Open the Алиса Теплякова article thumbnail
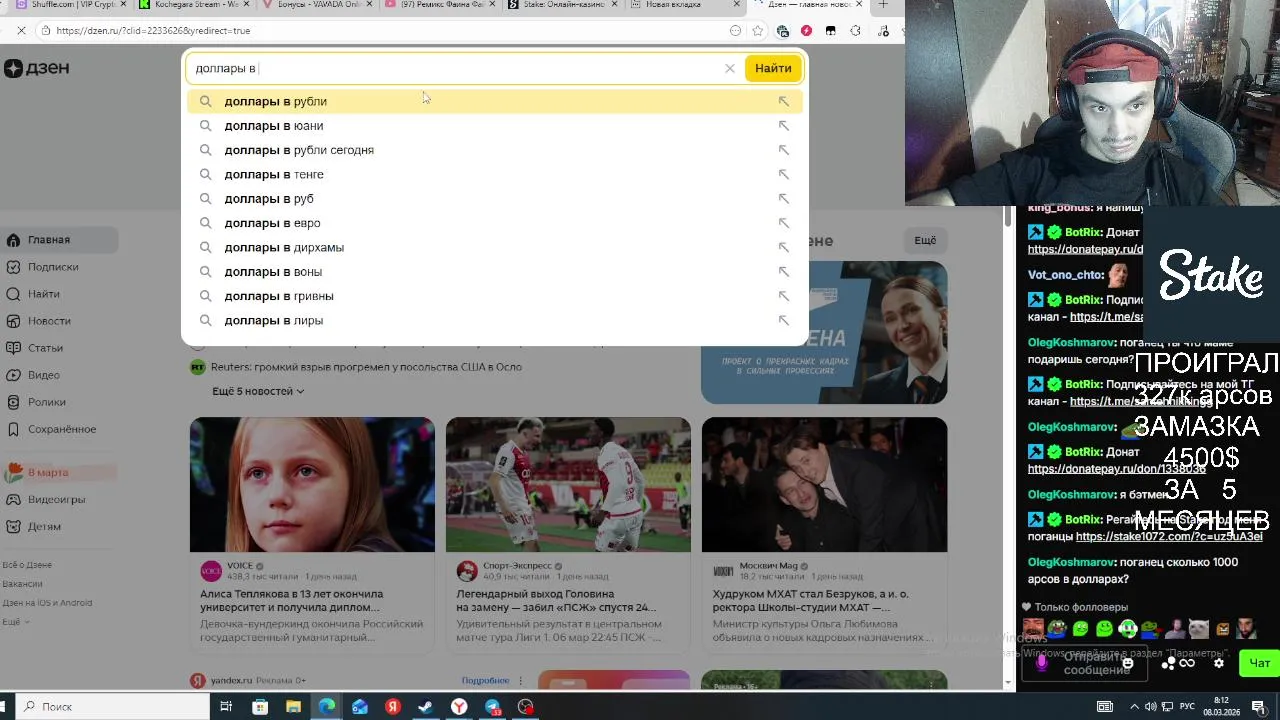Image resolution: width=1280 pixels, height=720 pixels. [312, 484]
